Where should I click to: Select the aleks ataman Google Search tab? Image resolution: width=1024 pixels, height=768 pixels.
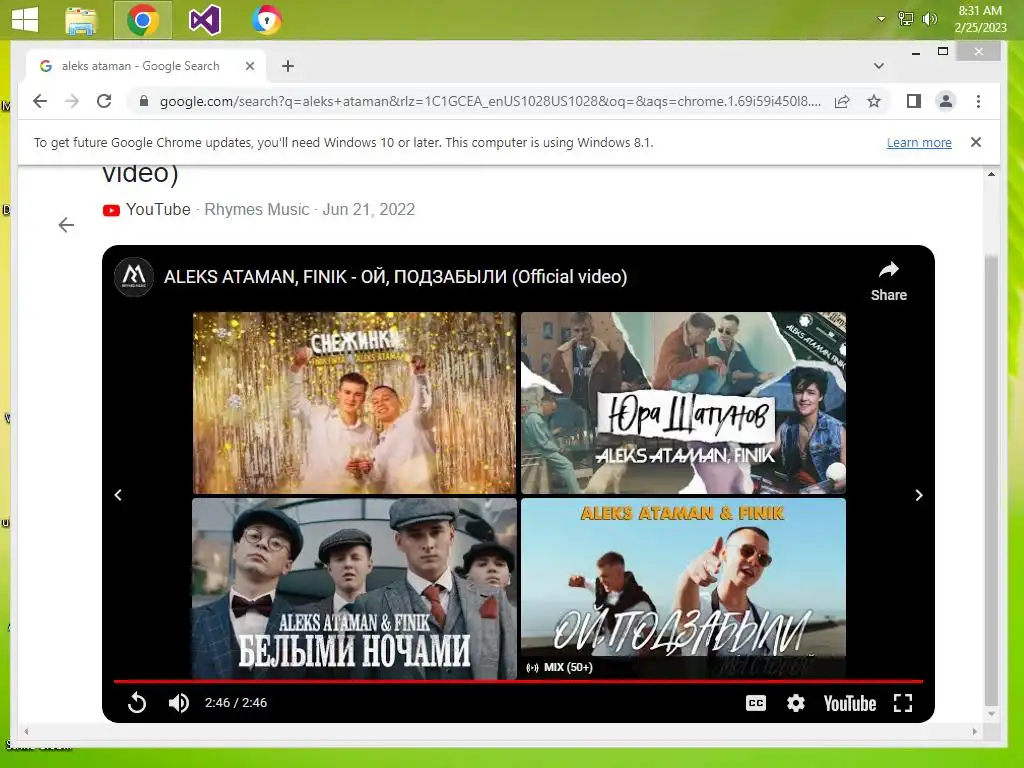(140, 66)
